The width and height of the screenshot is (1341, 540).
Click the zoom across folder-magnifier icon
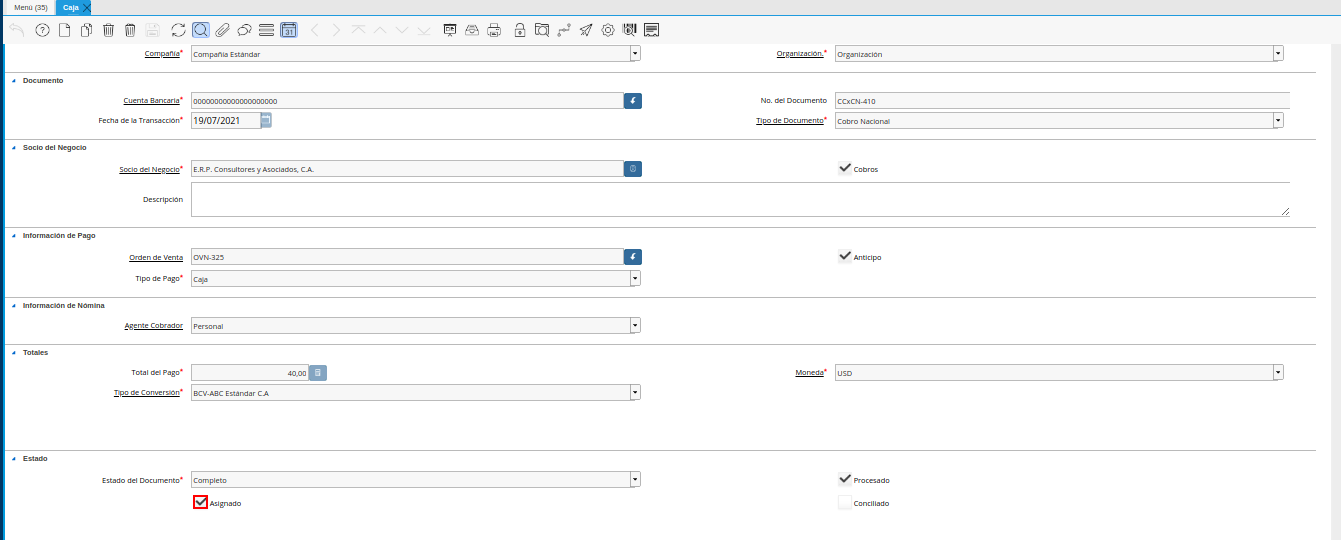point(542,30)
